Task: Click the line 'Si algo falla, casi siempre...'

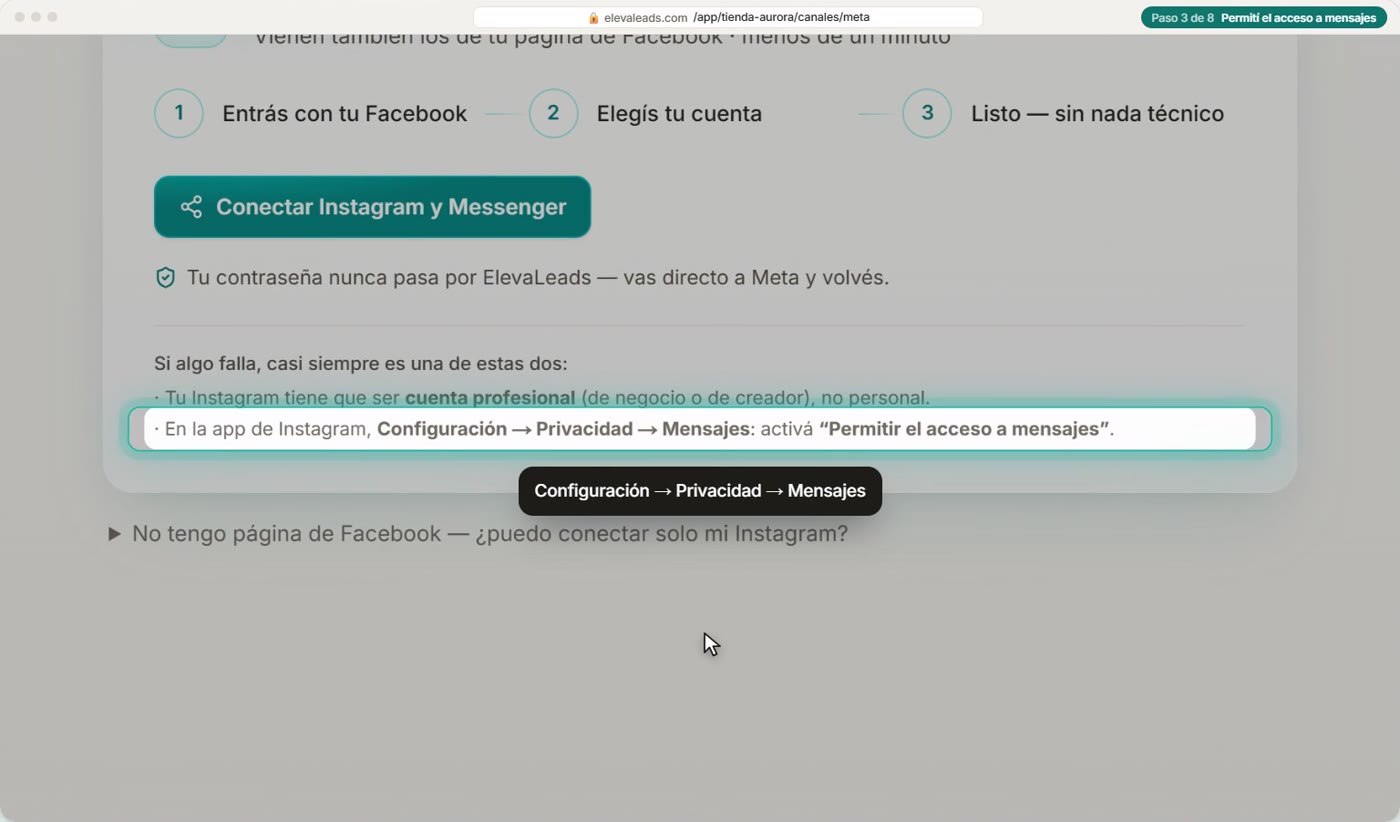Action: [361, 364]
